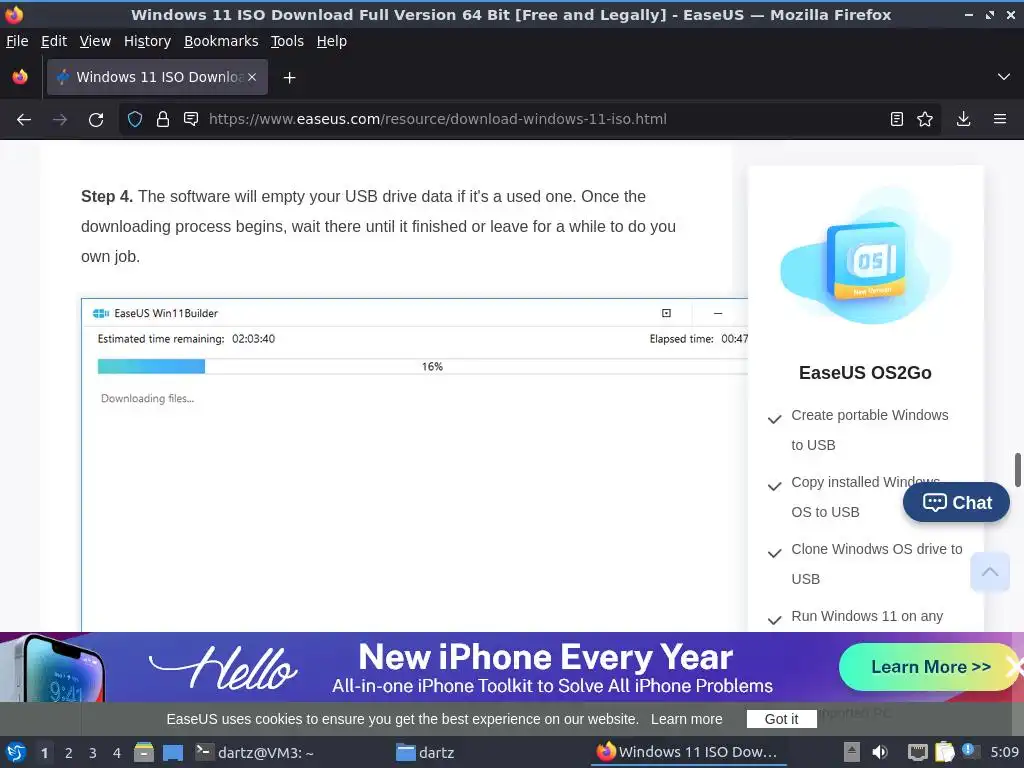Open the tracking protection shield
1024x768 pixels.
pyautogui.click(x=135, y=120)
